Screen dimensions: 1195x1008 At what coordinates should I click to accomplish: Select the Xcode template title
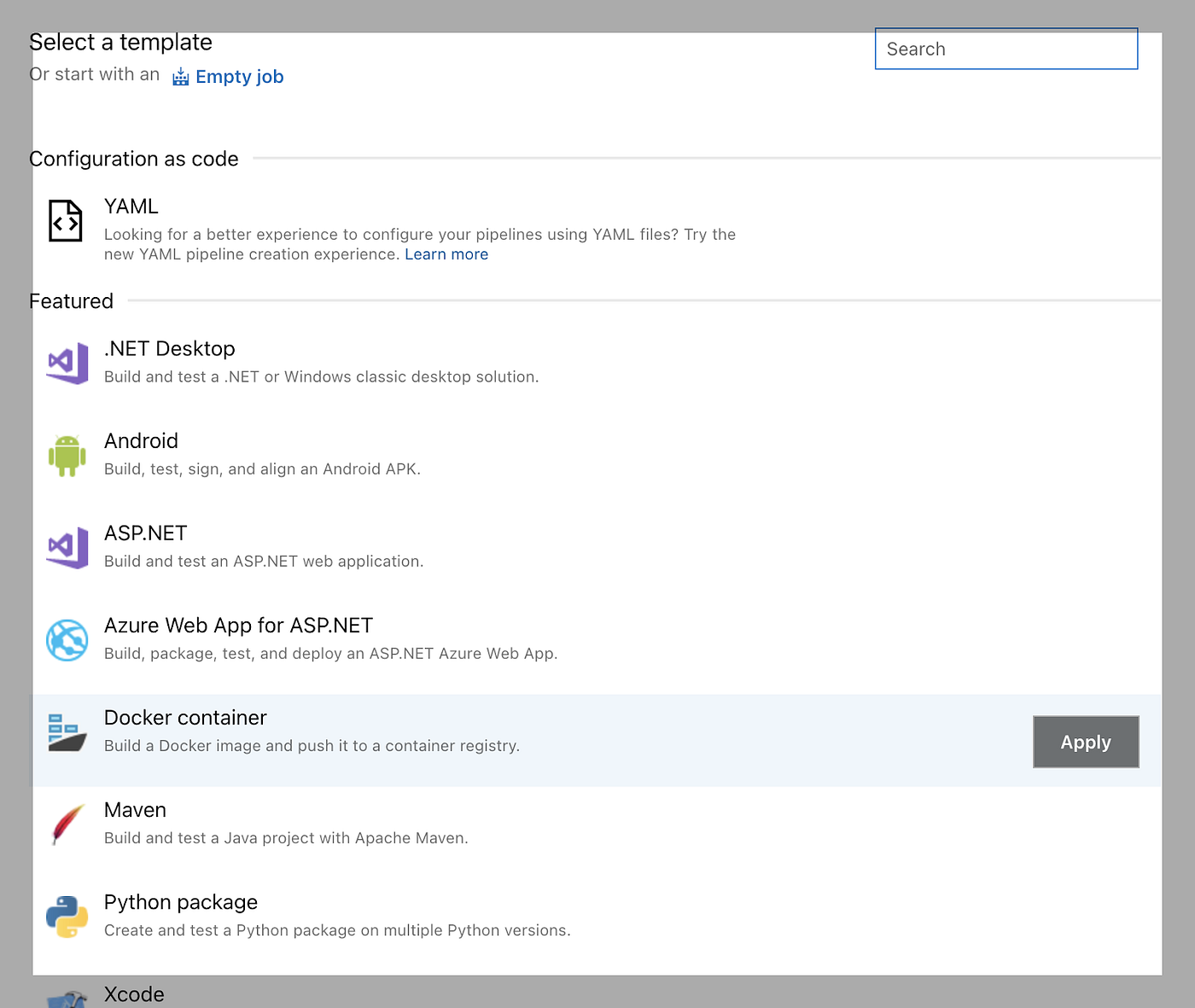click(134, 994)
